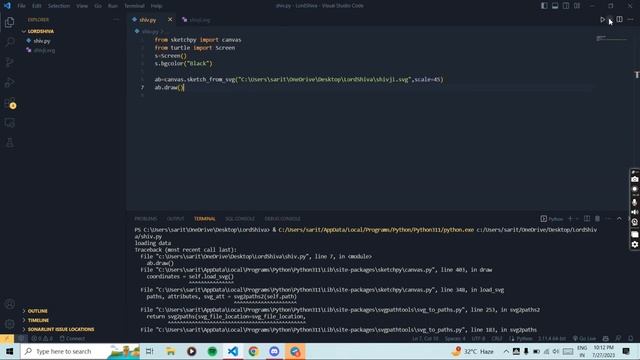Split the terminal pane
640x360 pixels.
point(587,219)
